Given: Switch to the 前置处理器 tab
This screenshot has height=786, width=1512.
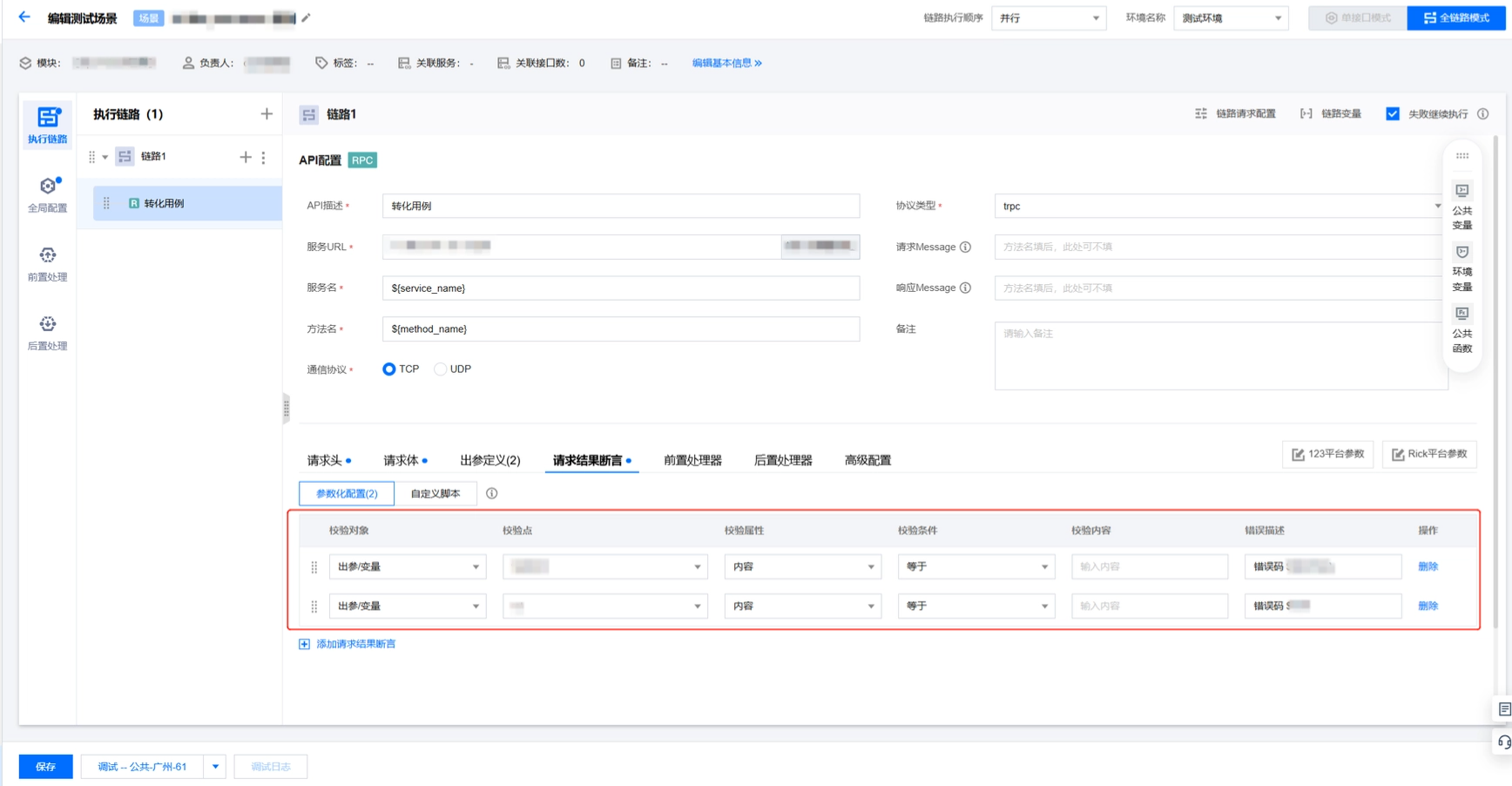Looking at the screenshot, I should pos(692,460).
